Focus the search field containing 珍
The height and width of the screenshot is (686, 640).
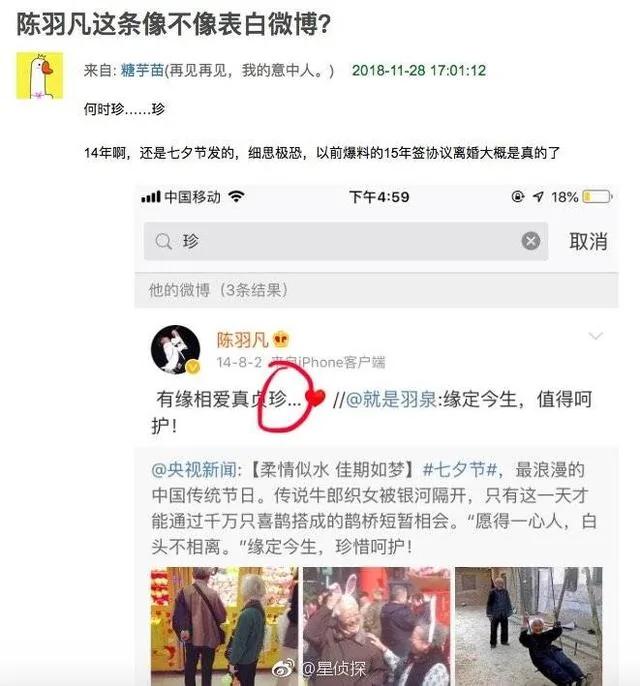pos(346,241)
